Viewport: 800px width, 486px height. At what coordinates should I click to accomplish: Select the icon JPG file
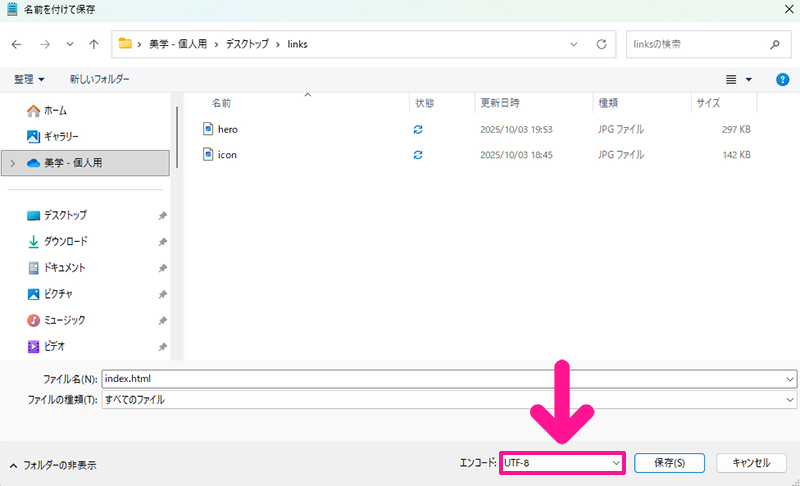click(x=226, y=155)
